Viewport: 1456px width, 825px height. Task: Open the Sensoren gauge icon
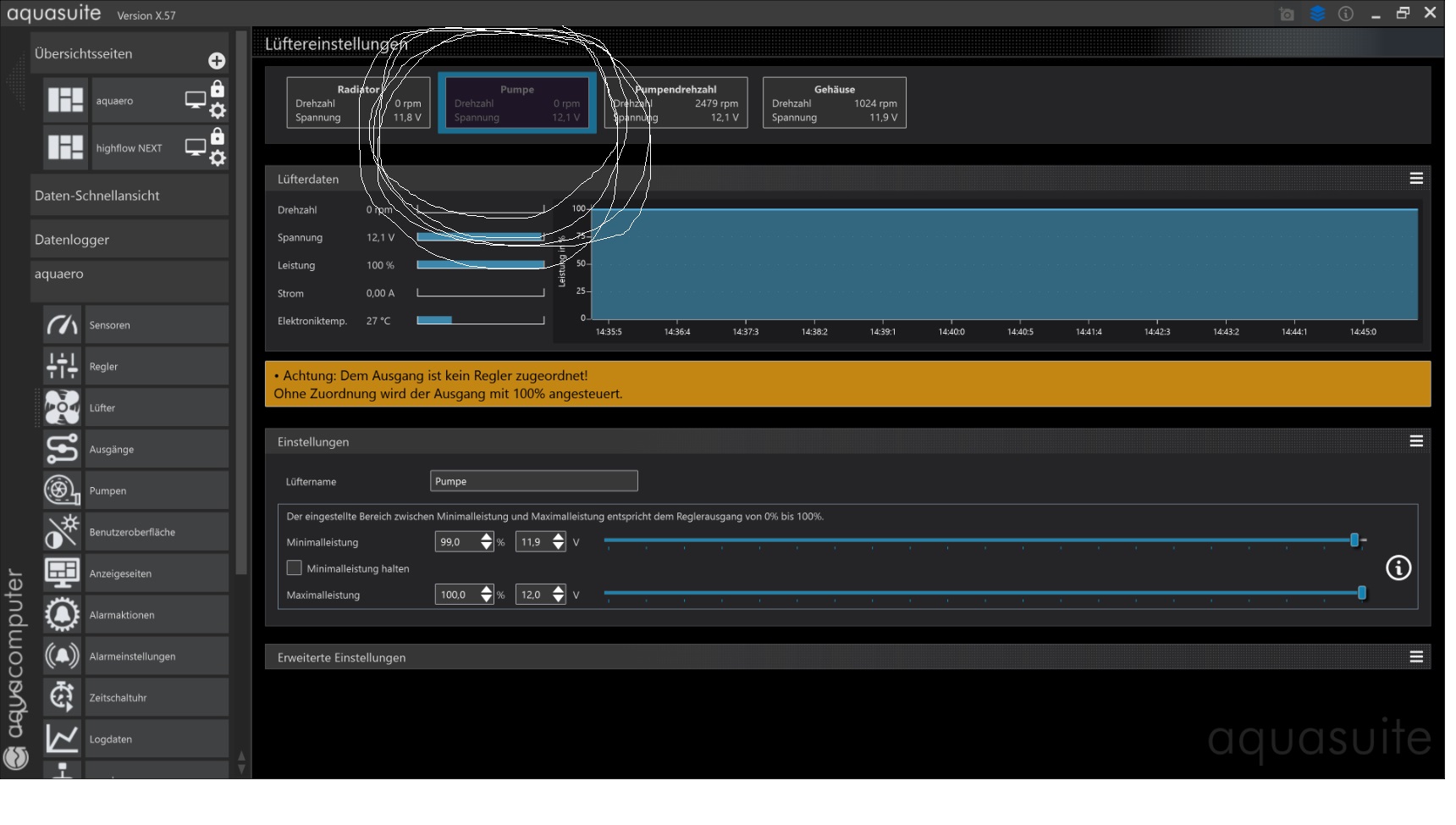(62, 325)
